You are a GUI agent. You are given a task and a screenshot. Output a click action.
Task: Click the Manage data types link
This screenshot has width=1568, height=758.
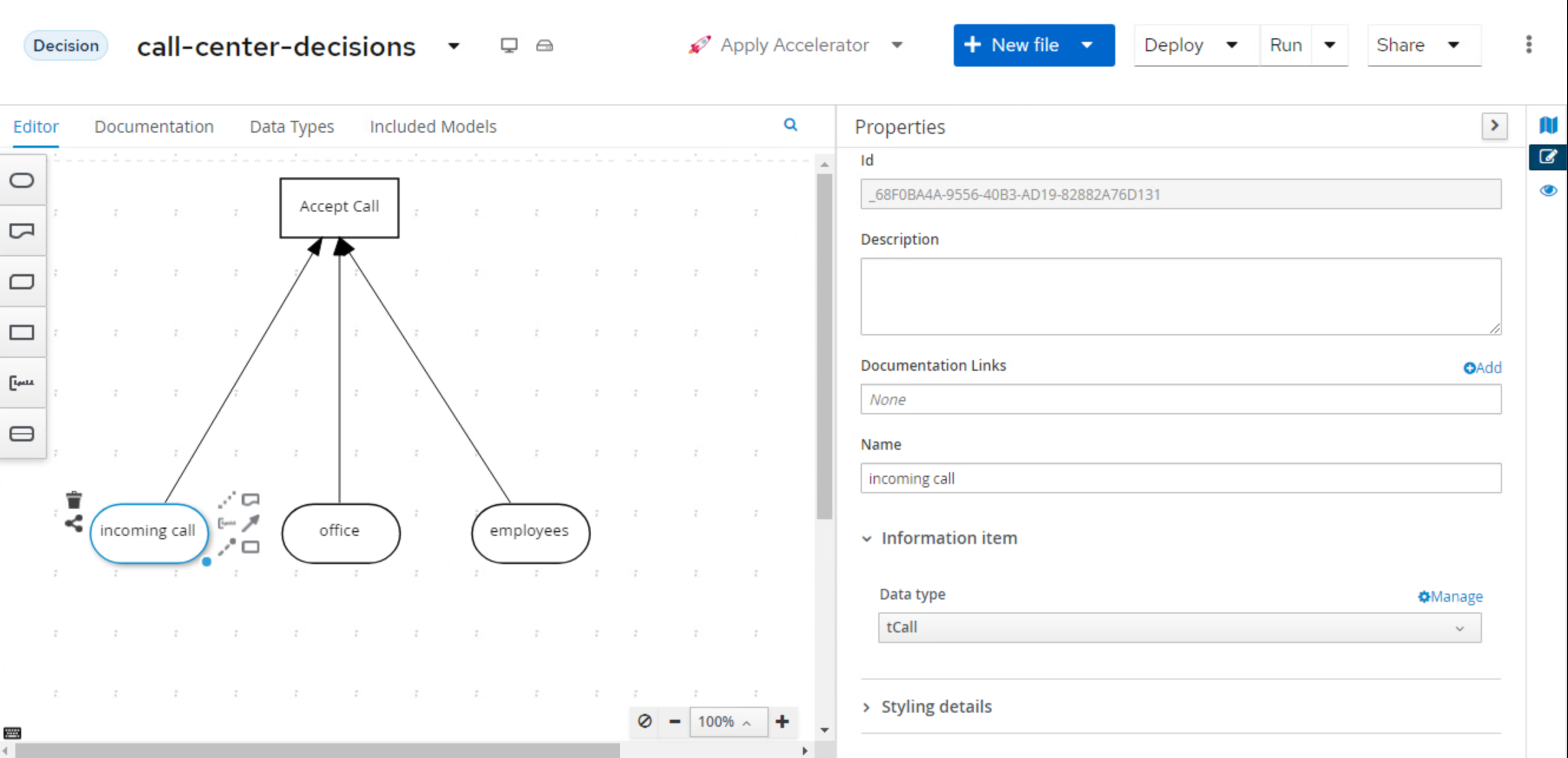tap(1450, 596)
